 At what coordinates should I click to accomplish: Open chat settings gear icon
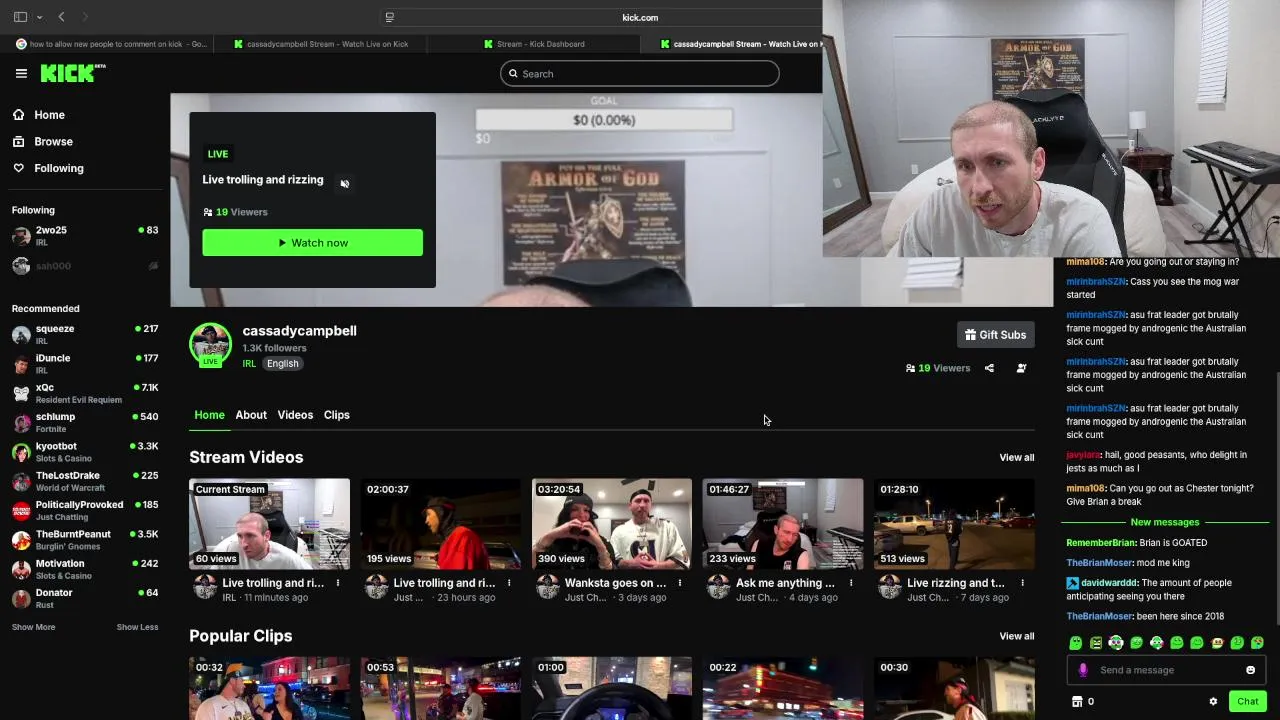(x=1213, y=701)
